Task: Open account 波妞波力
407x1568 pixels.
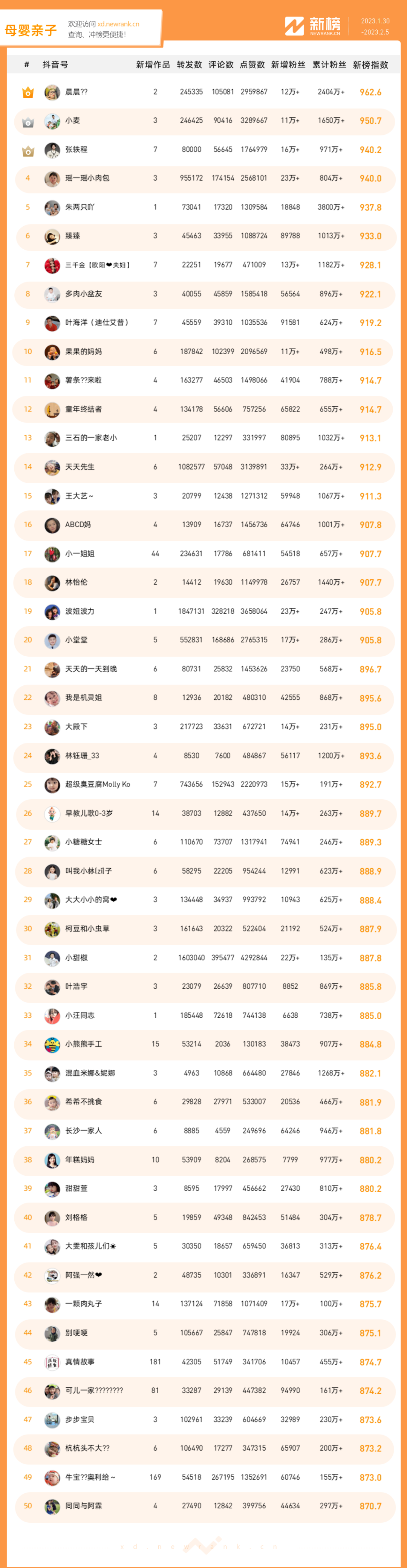Action: (x=80, y=611)
